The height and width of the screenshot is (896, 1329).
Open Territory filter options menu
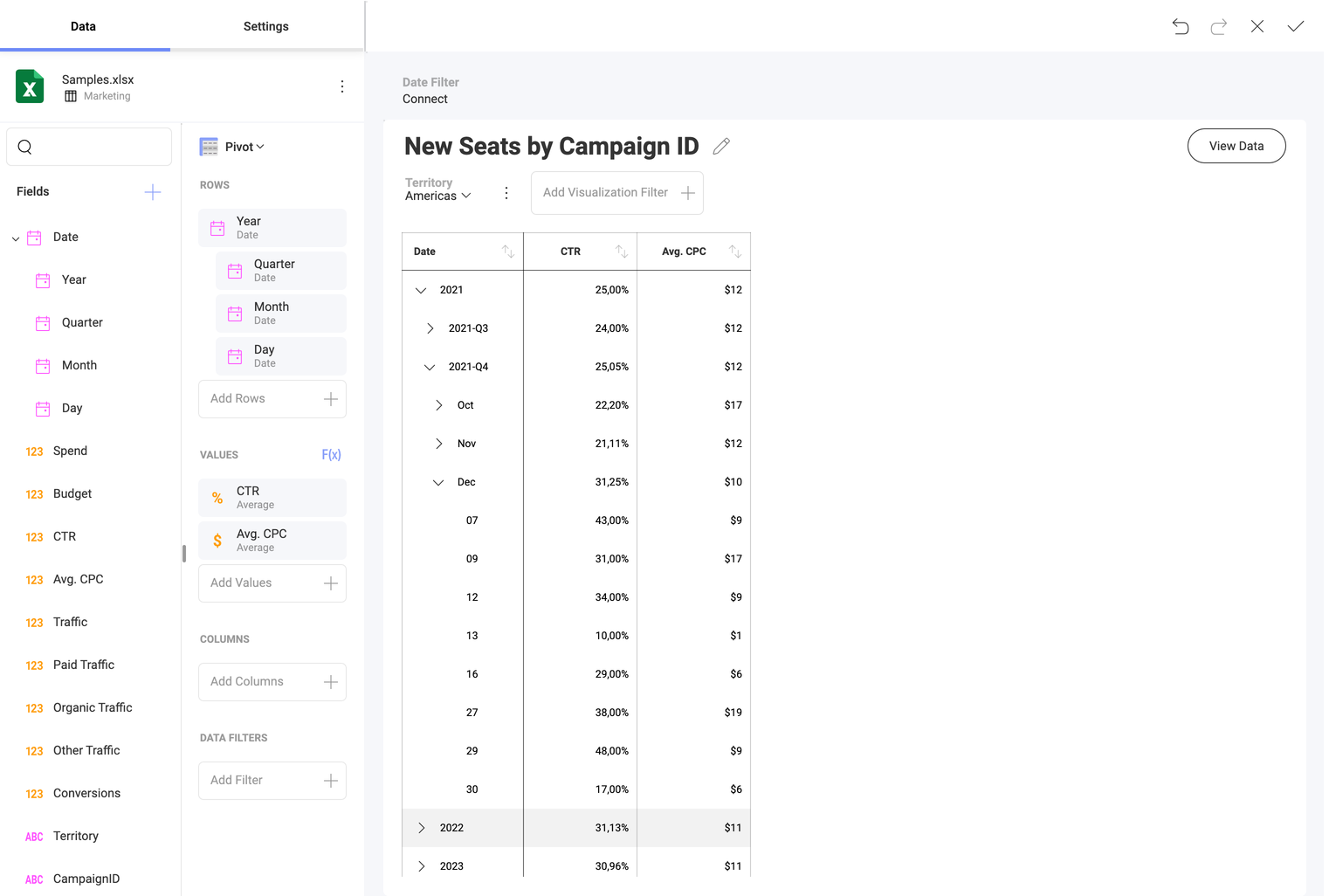[506, 193]
